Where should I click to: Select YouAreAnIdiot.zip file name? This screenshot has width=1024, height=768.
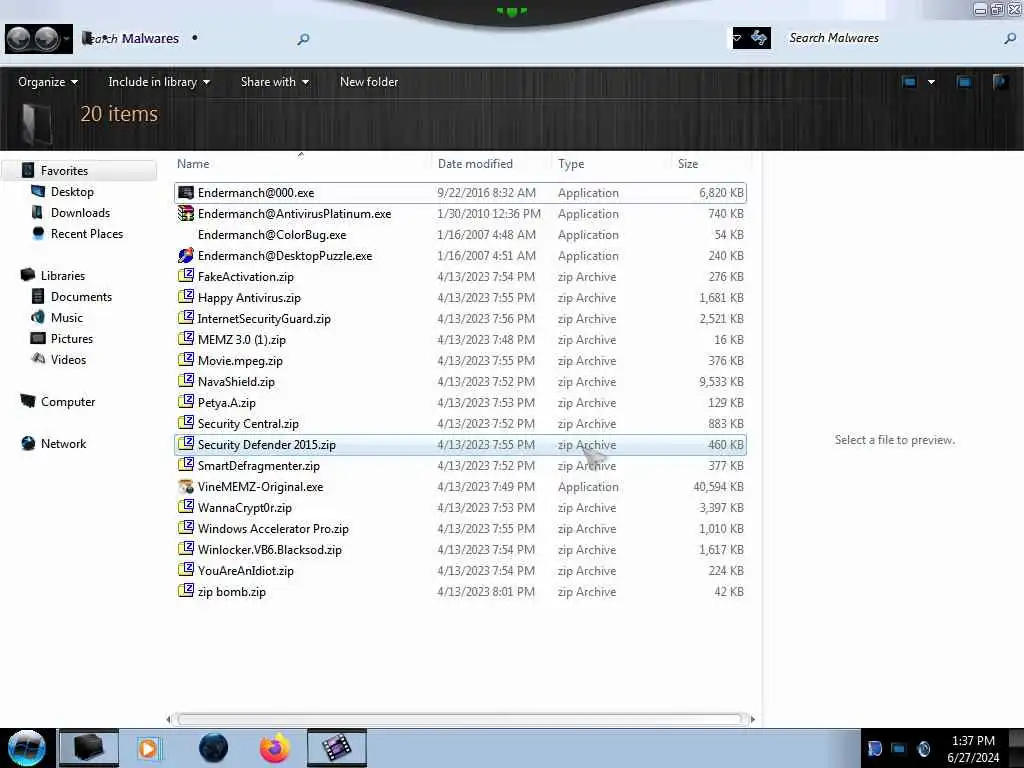point(246,571)
